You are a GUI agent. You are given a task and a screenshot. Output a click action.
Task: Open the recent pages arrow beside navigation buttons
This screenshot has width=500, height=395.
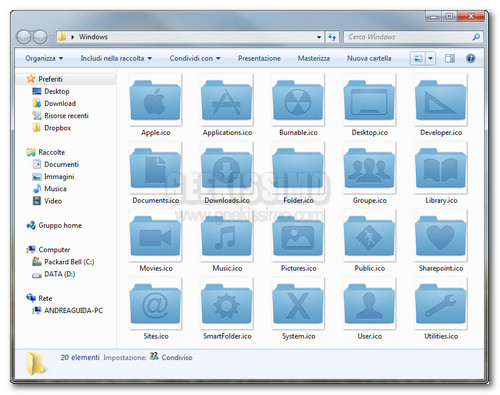[x=52, y=37]
